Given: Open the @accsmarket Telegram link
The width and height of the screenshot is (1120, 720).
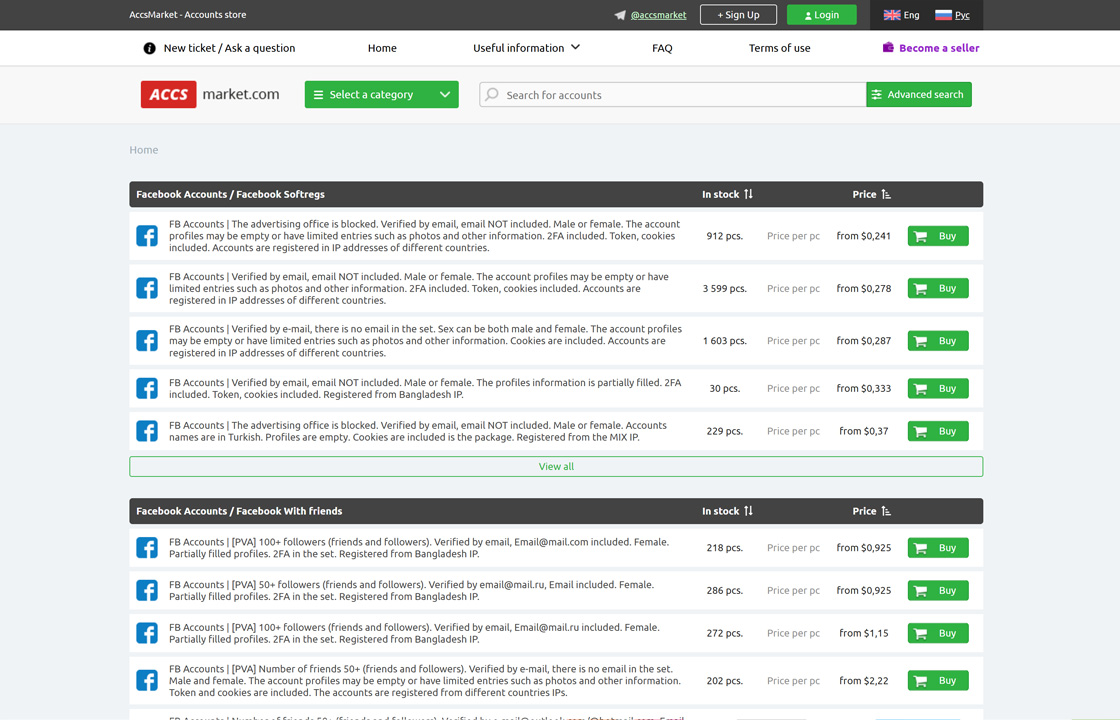Looking at the screenshot, I should click(659, 15).
